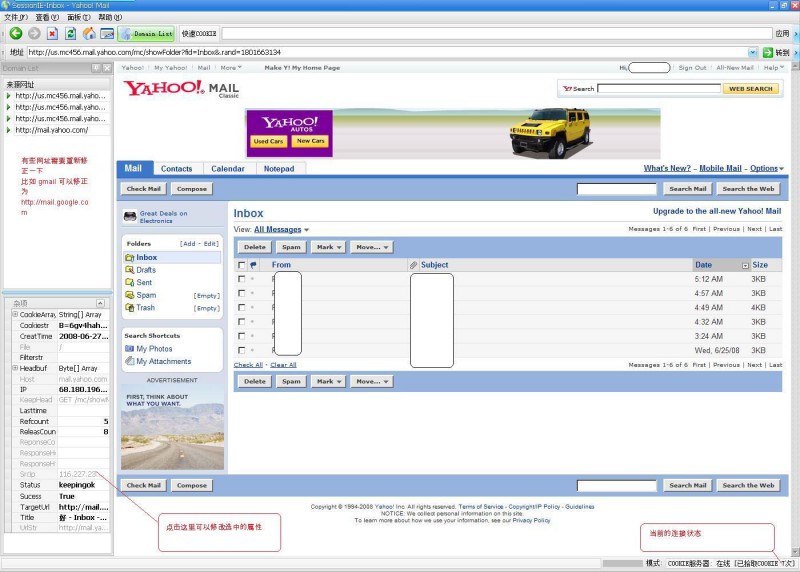Tick the select-all checkbox in the header row
This screenshot has width=800, height=572.
(x=241, y=265)
